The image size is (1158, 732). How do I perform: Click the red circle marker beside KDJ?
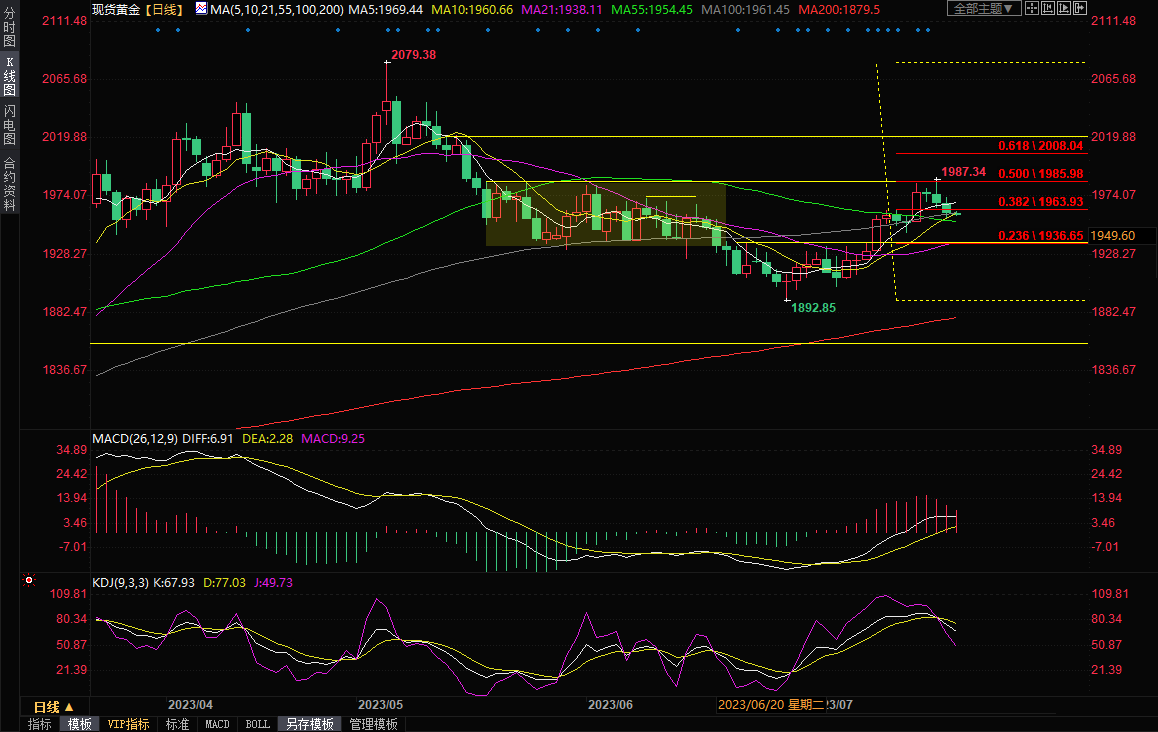tap(28, 580)
